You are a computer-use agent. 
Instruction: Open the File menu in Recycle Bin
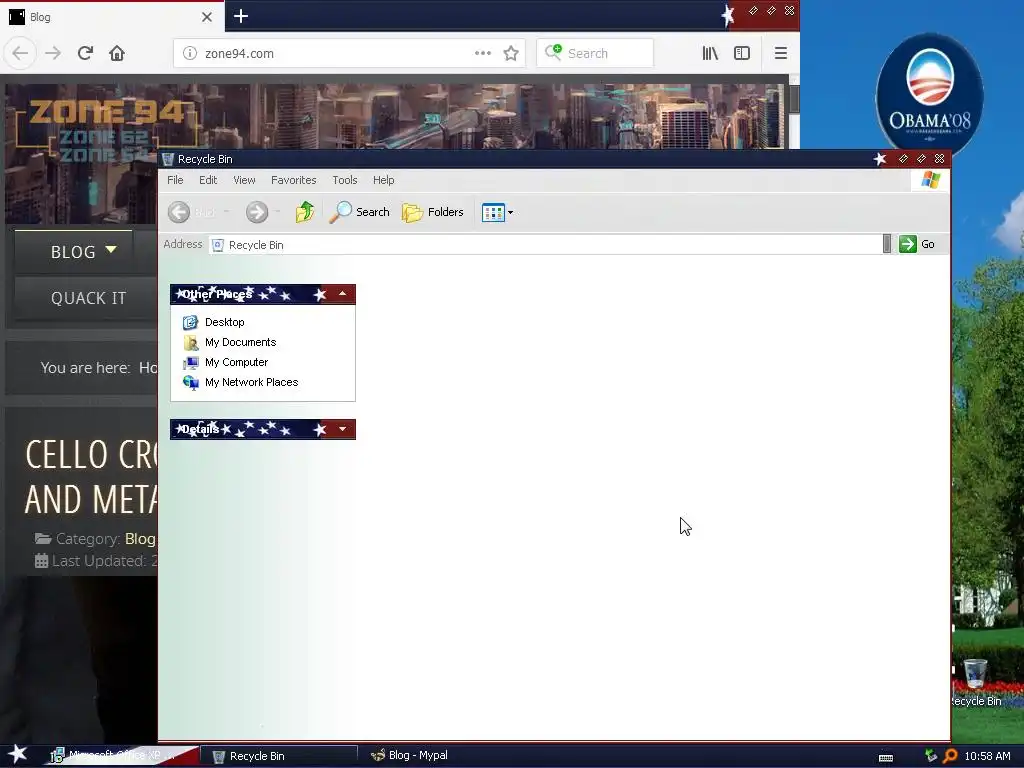(x=175, y=180)
